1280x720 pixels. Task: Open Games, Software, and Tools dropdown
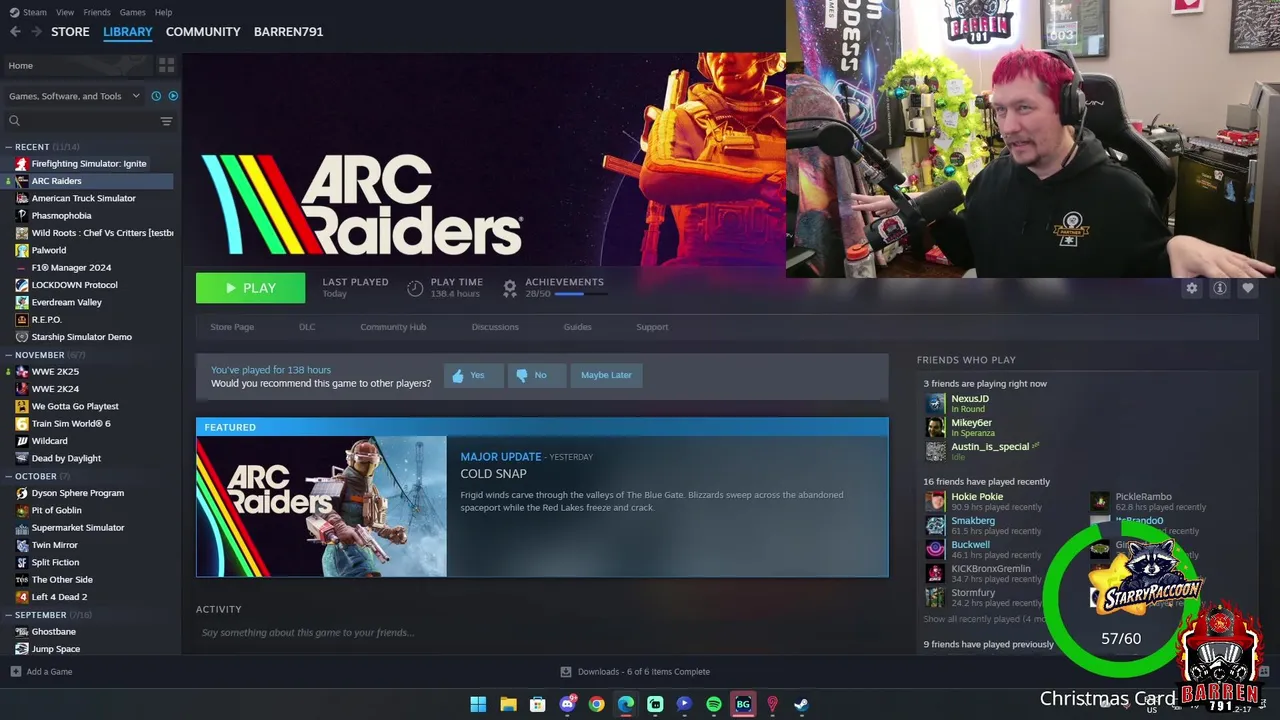pos(74,96)
